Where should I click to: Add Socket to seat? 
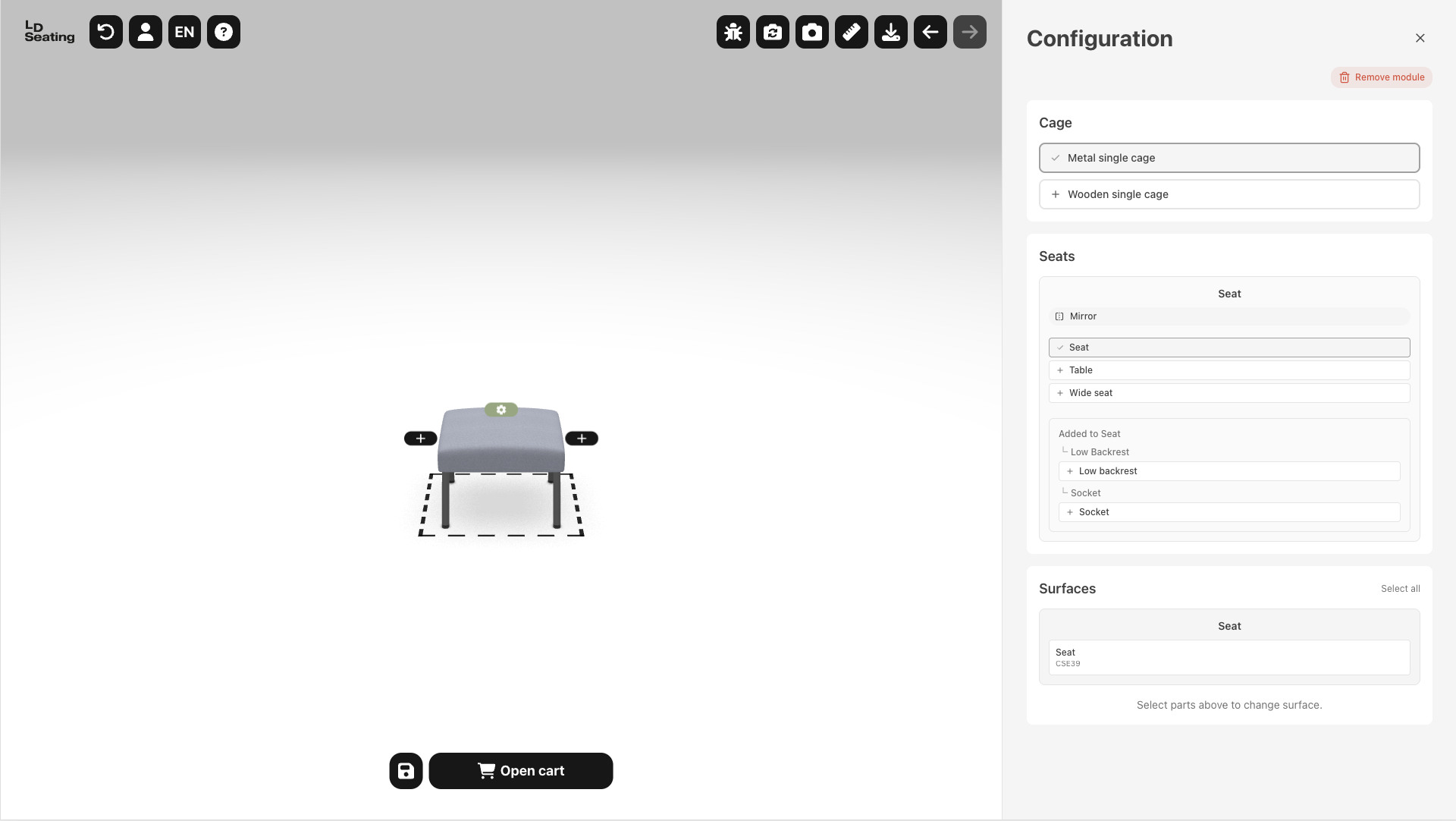point(1228,512)
